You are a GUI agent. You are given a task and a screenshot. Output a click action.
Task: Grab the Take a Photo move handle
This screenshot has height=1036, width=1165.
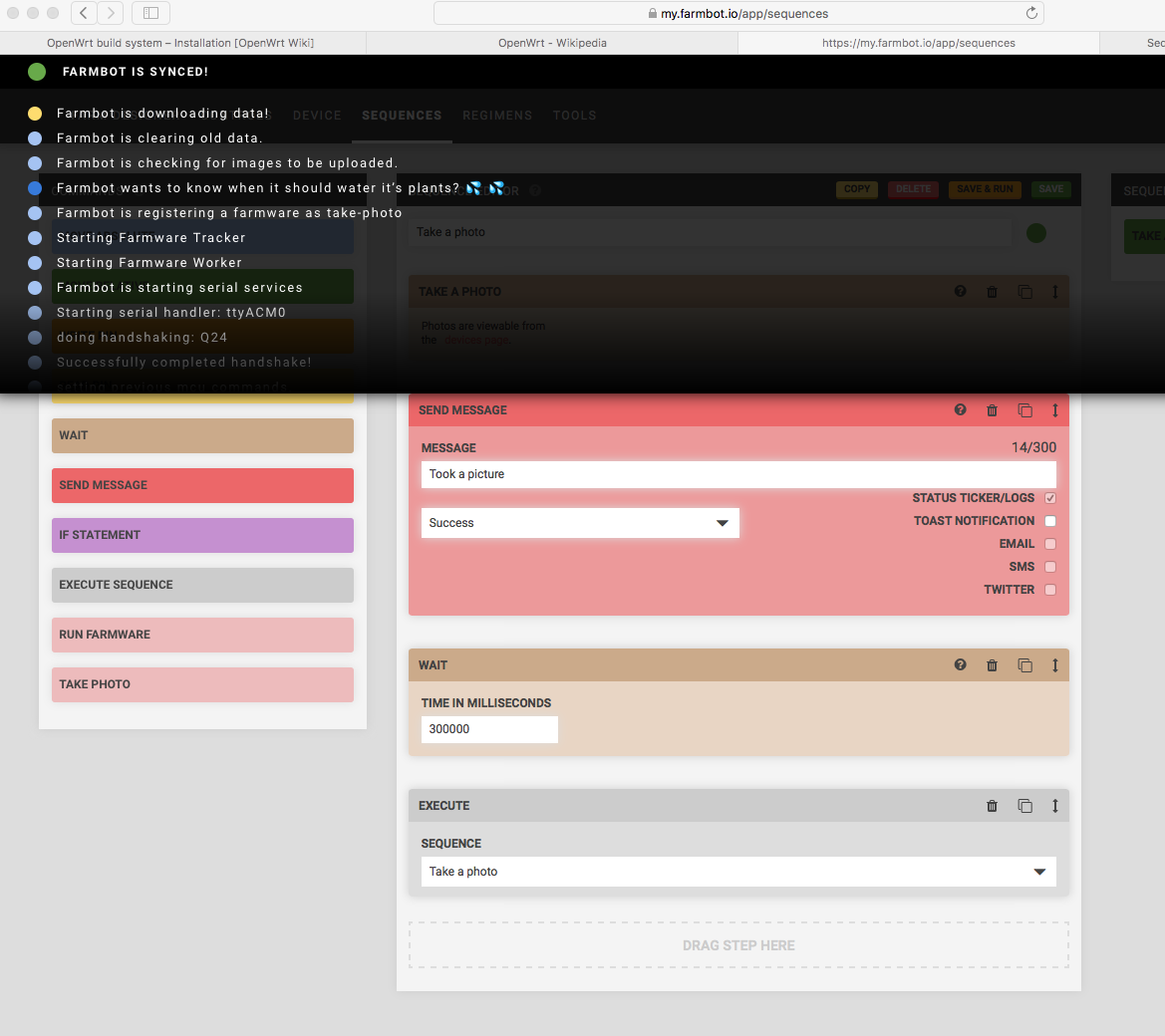1055,292
